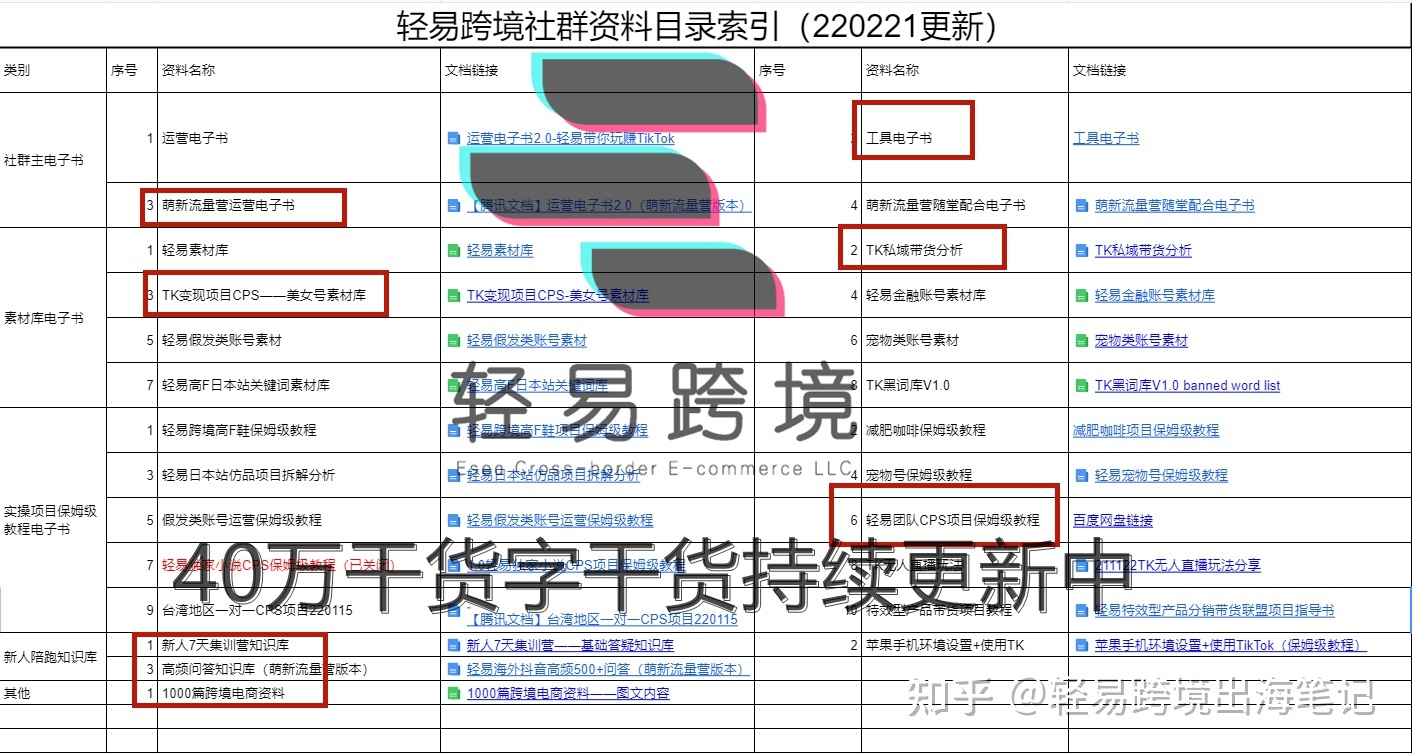Screen dimensions: 1412x754
Task: Click the blue document icon beside TK私域带货分析
Action: pyautogui.click(x=1082, y=251)
